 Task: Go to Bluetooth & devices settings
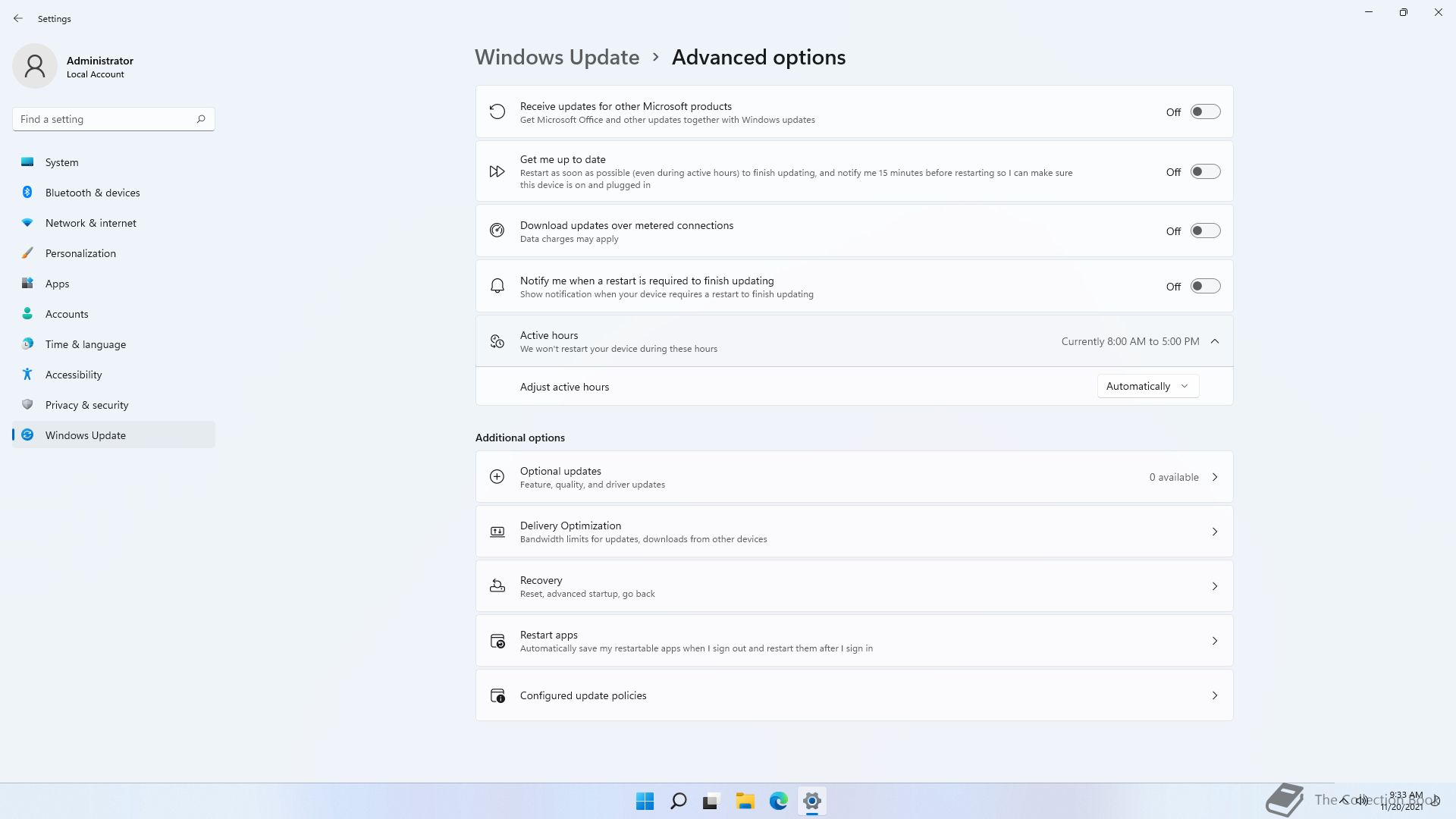click(x=93, y=193)
